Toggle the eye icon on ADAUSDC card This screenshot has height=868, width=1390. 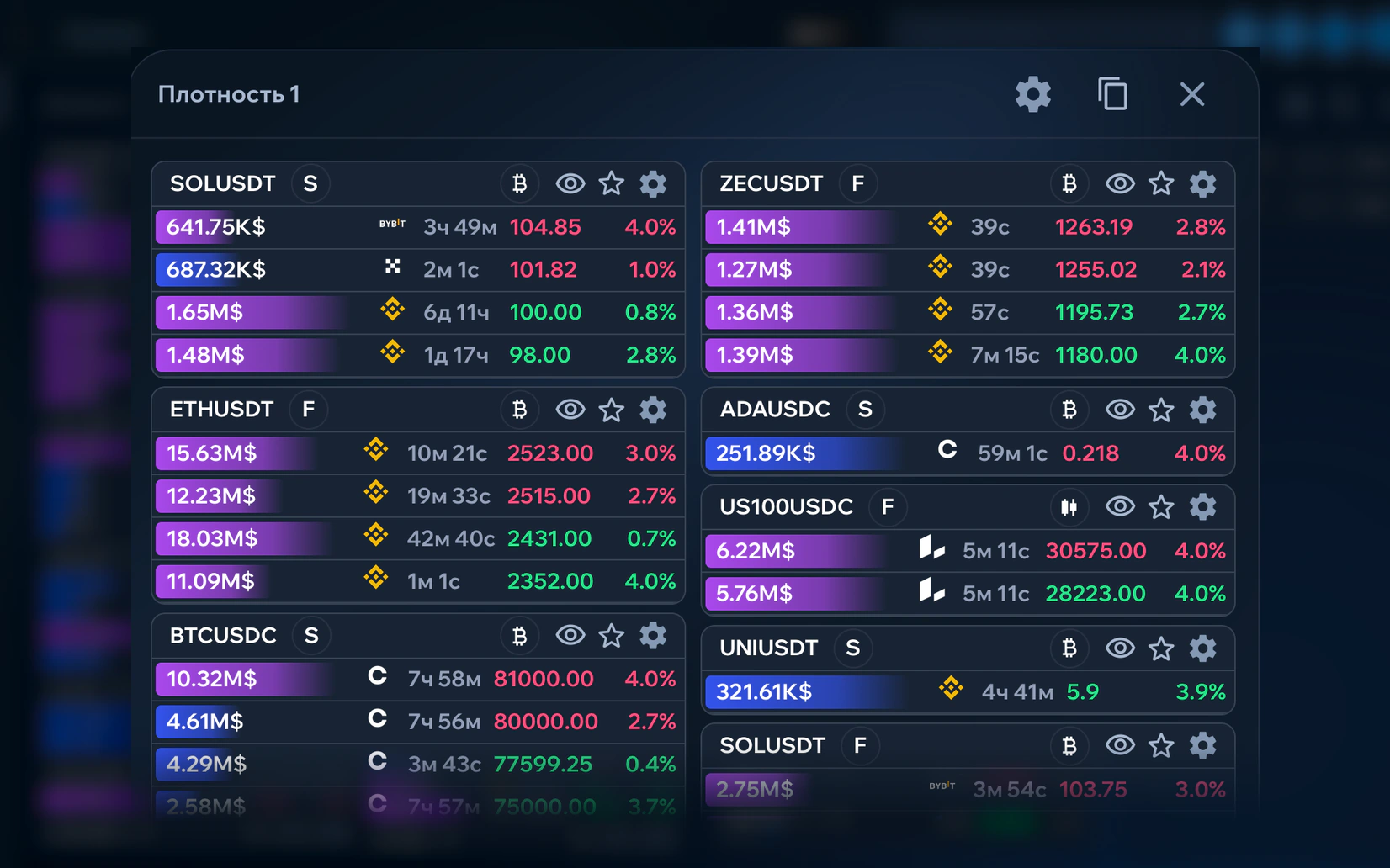(1119, 410)
